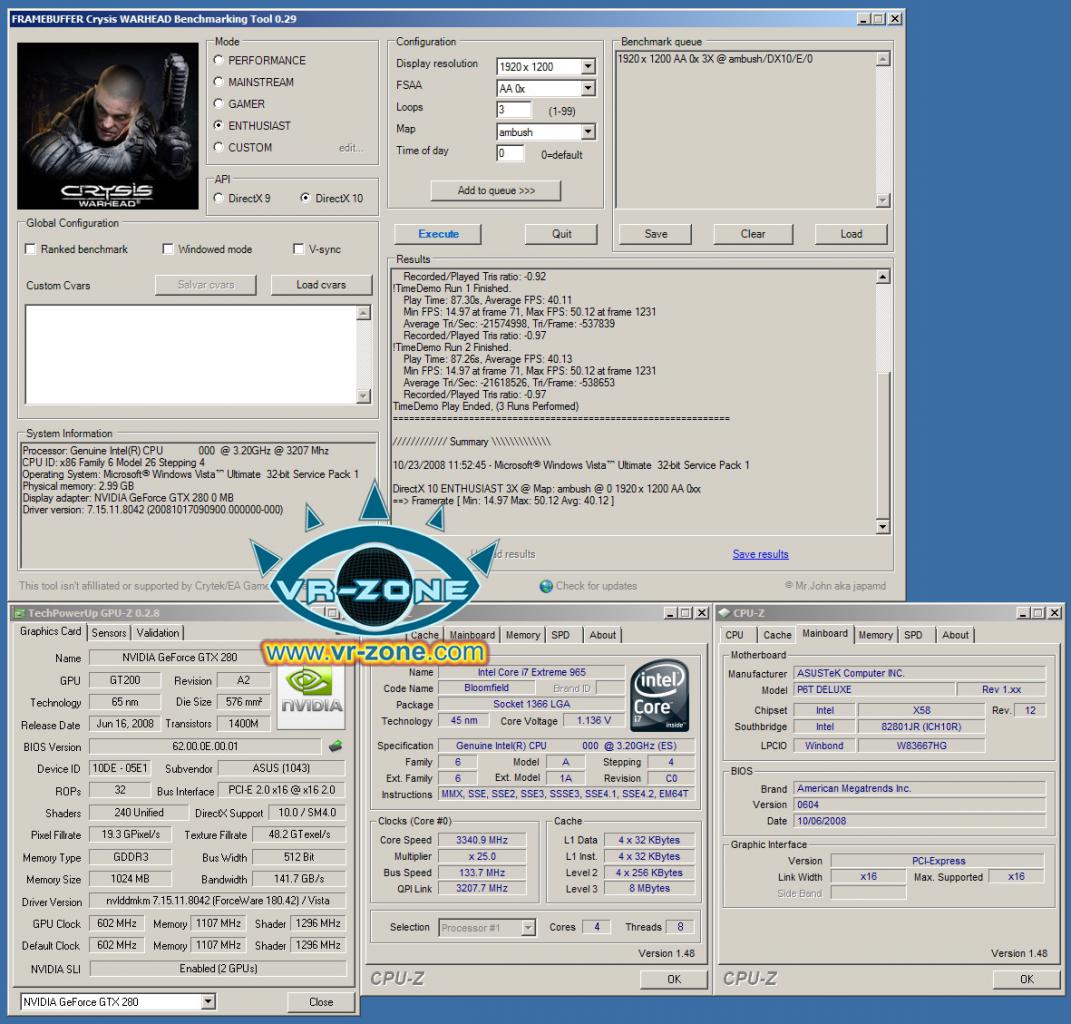
Task: Open the Sensors tab in GPU-Z
Action: point(109,633)
